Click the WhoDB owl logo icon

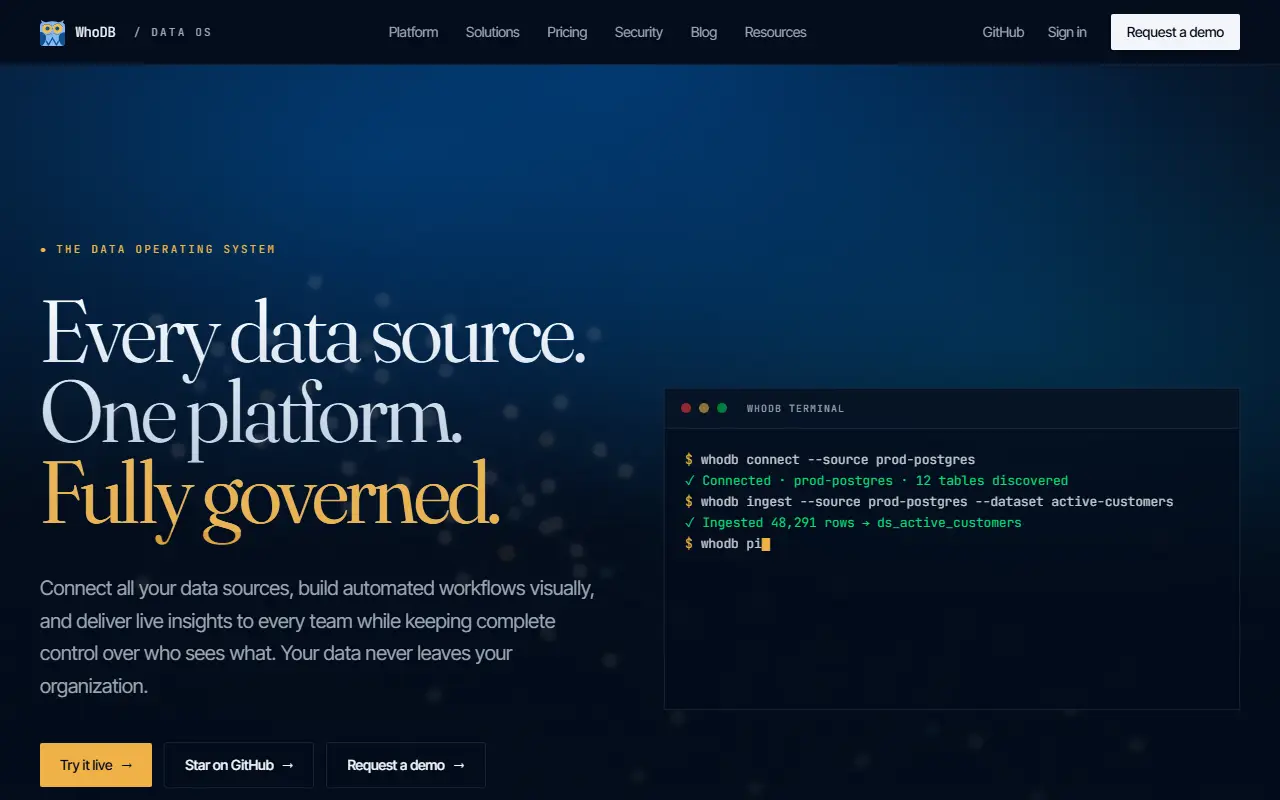pyautogui.click(x=52, y=32)
